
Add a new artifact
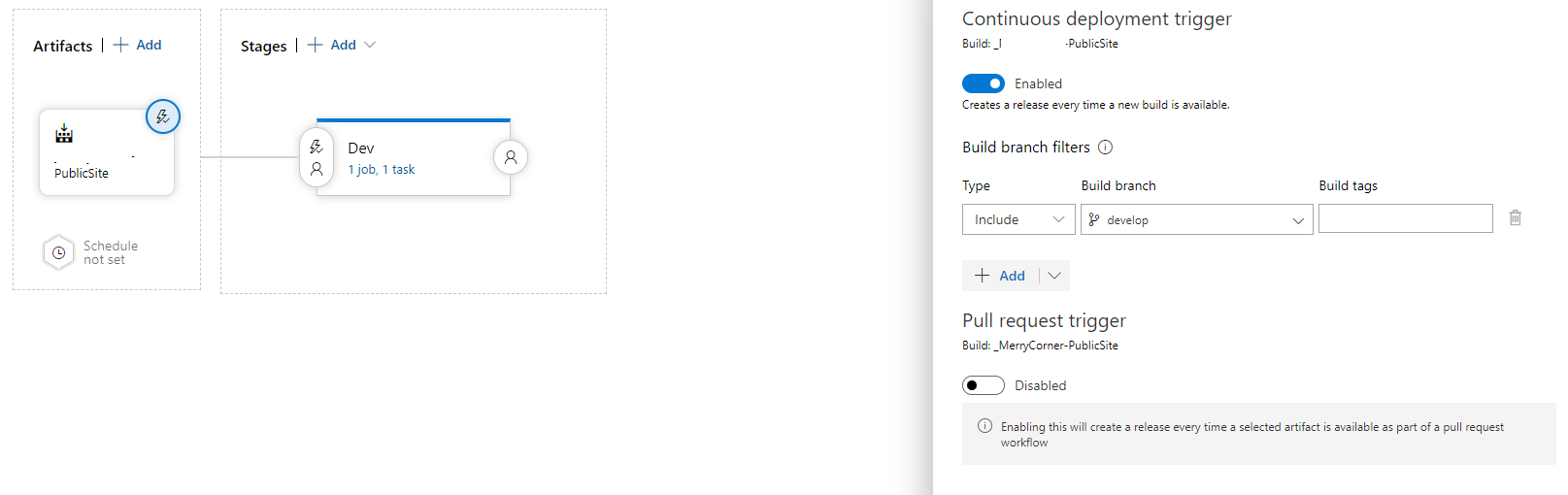(138, 45)
